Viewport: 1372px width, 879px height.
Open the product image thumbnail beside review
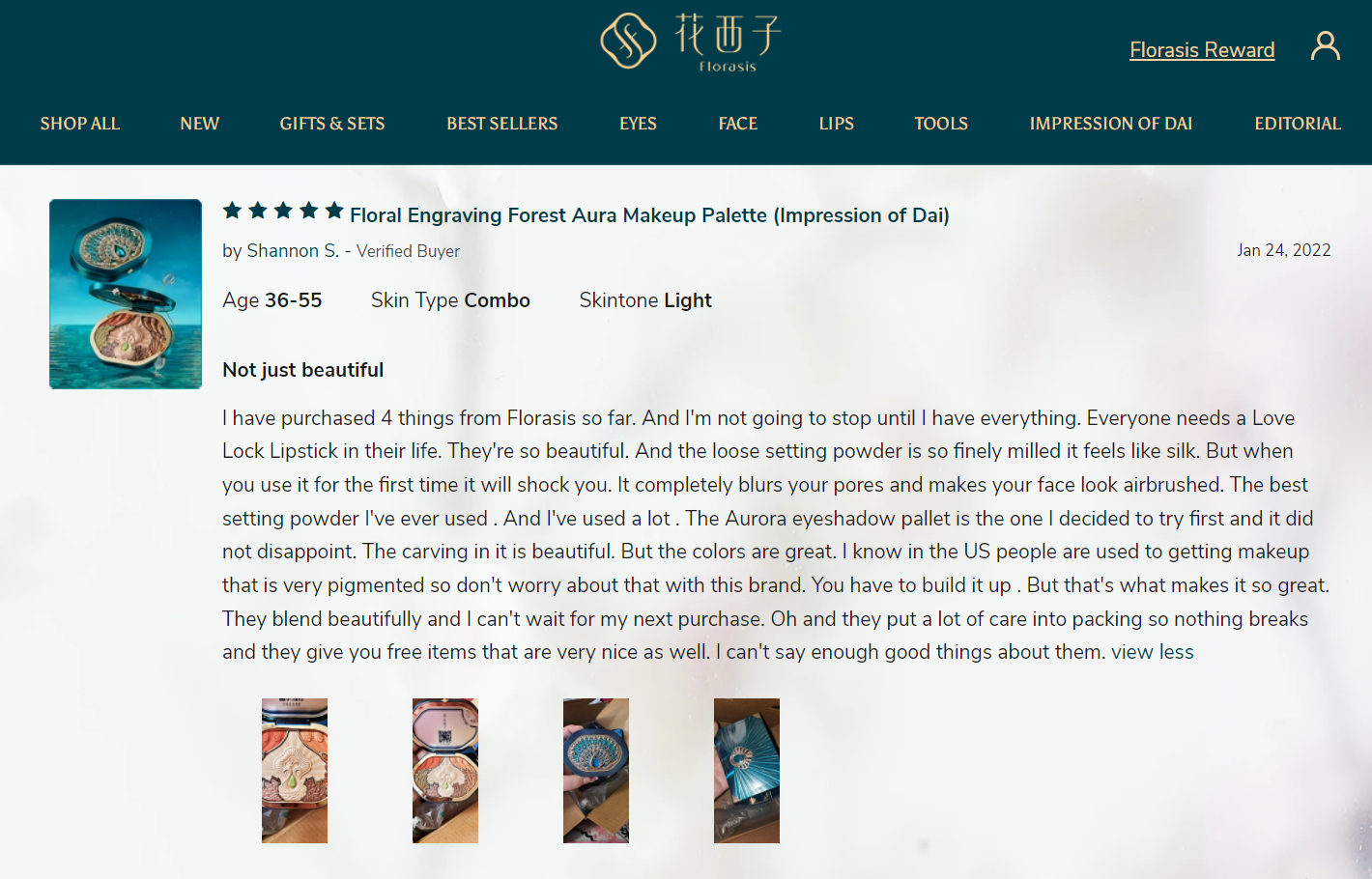pyautogui.click(x=126, y=294)
